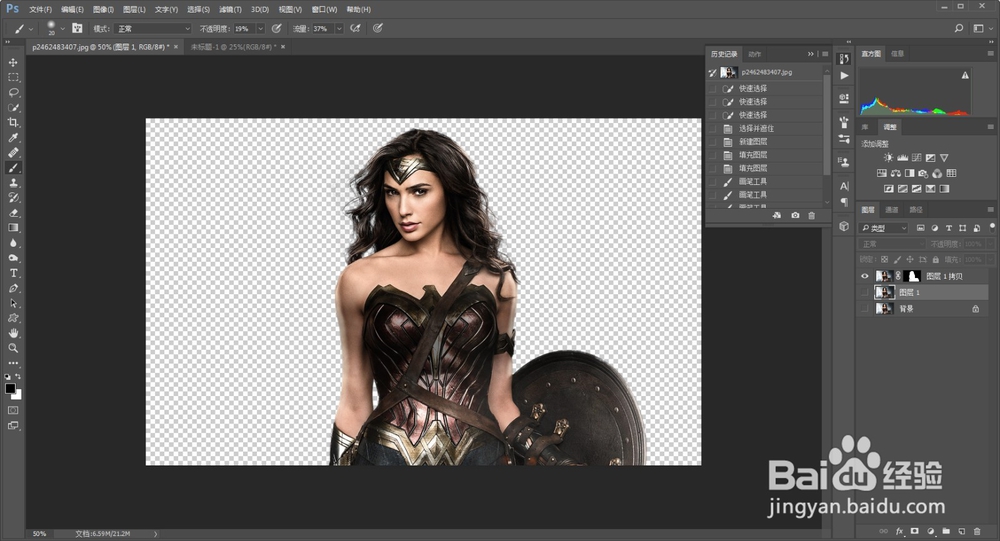Select the Clone Stamp tool

pyautogui.click(x=13, y=182)
